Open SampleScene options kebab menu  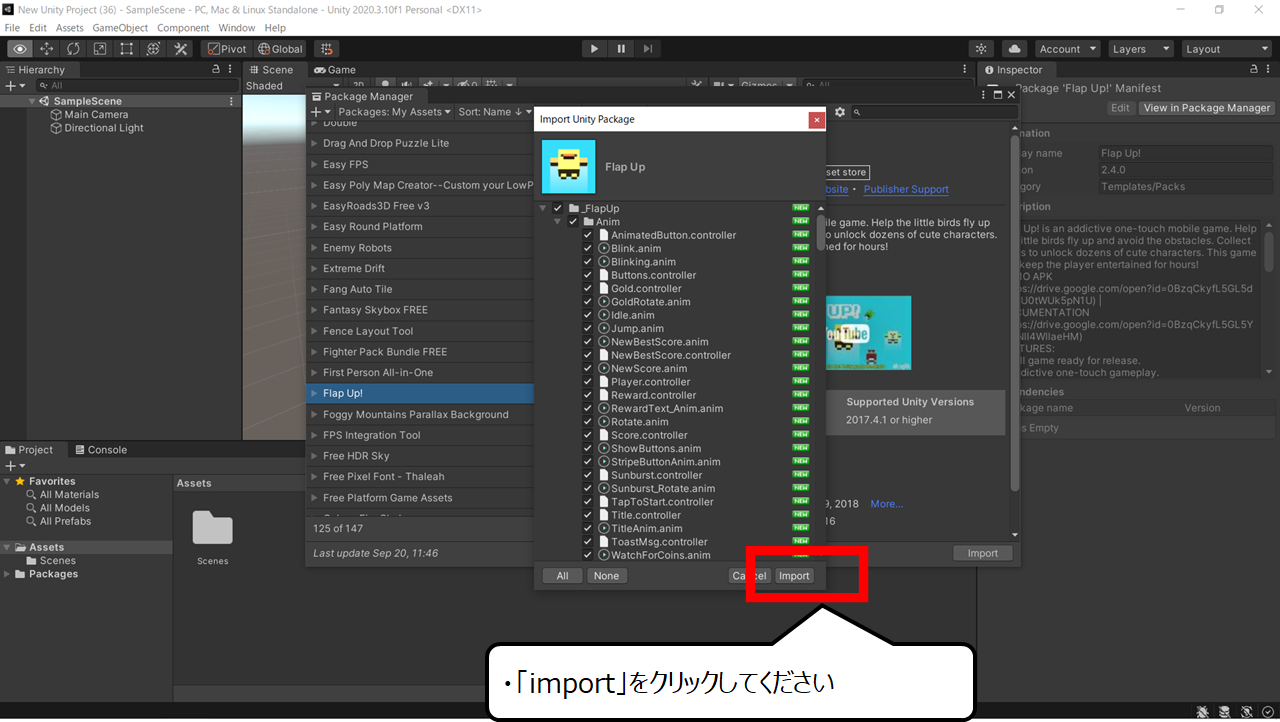click(x=232, y=101)
